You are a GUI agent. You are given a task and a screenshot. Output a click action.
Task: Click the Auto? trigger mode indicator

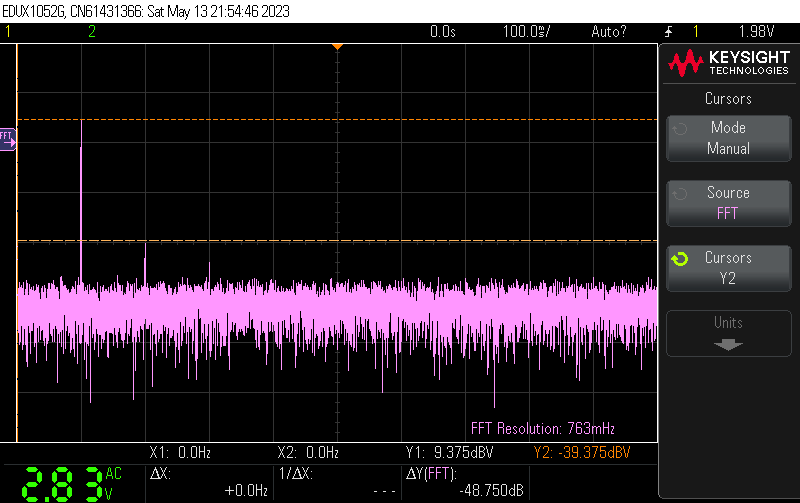(x=608, y=32)
